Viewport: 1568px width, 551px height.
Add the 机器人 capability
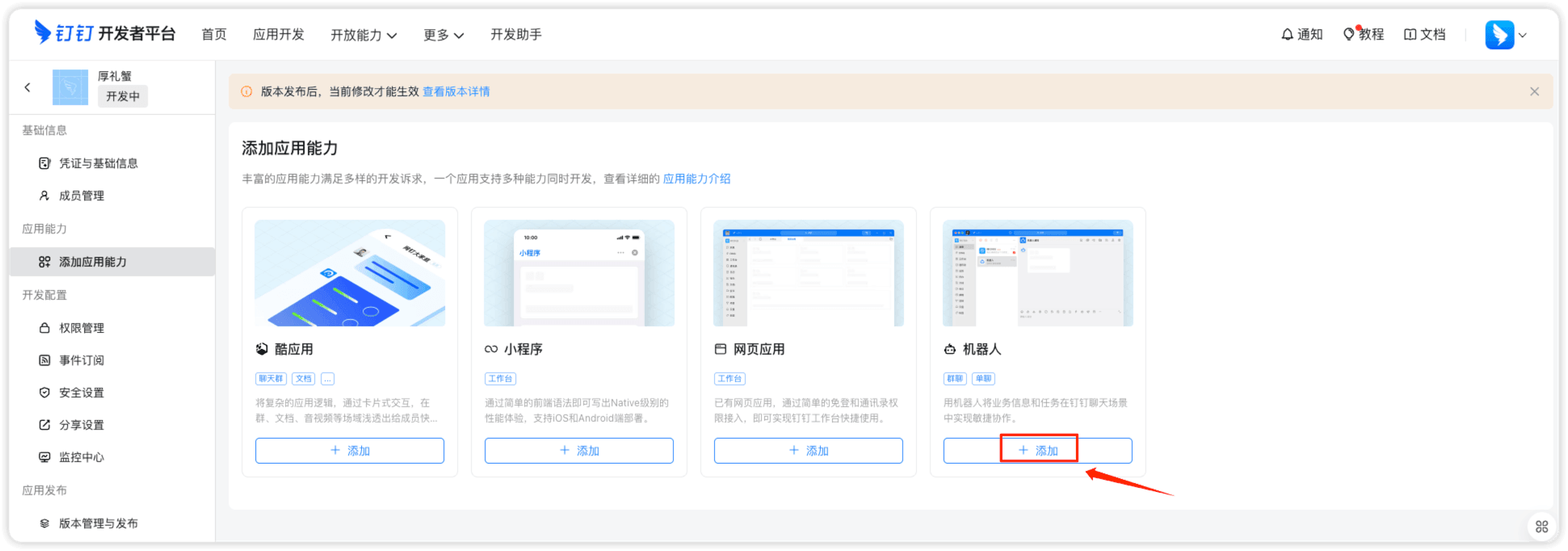[1038, 451]
